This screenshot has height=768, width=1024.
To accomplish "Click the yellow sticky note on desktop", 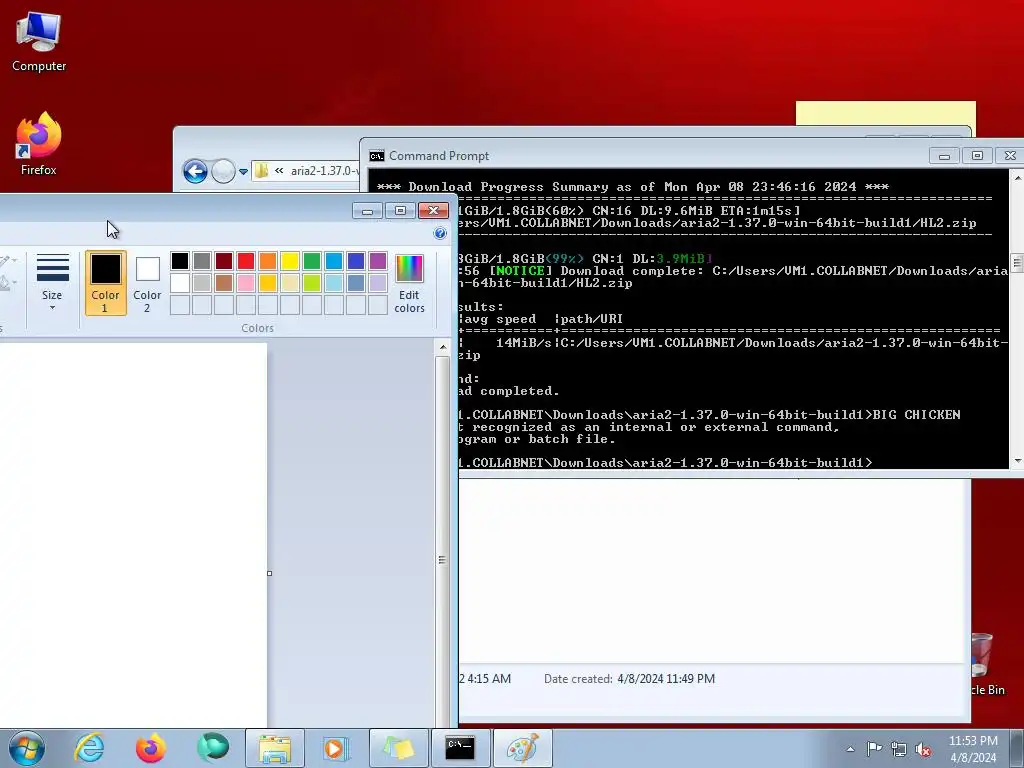I will (886, 114).
